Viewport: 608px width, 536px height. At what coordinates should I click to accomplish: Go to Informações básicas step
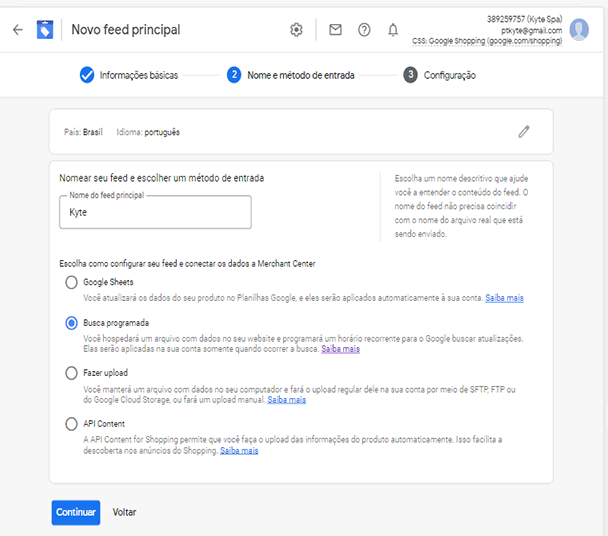click(x=129, y=75)
